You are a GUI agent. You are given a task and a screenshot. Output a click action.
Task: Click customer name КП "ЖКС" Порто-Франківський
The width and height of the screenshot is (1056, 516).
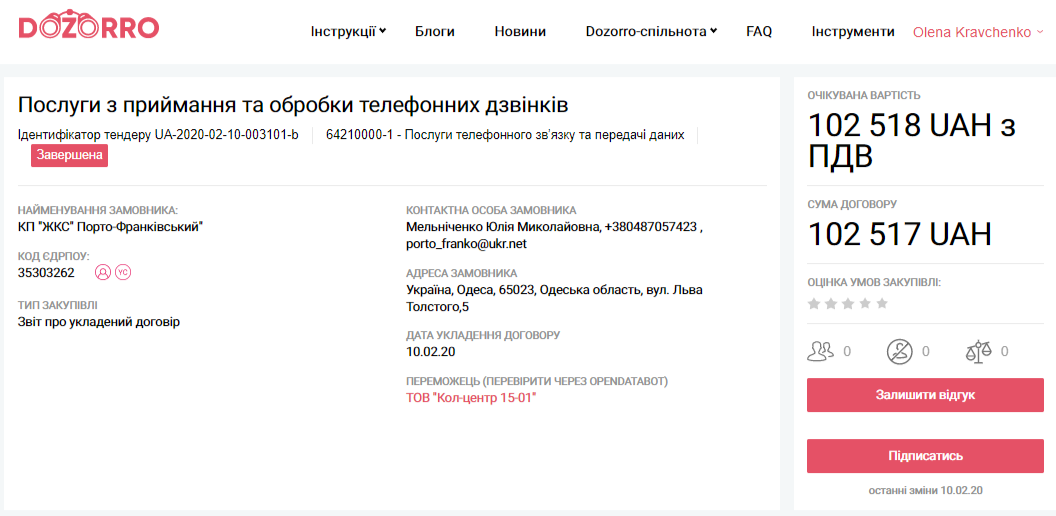tap(110, 226)
